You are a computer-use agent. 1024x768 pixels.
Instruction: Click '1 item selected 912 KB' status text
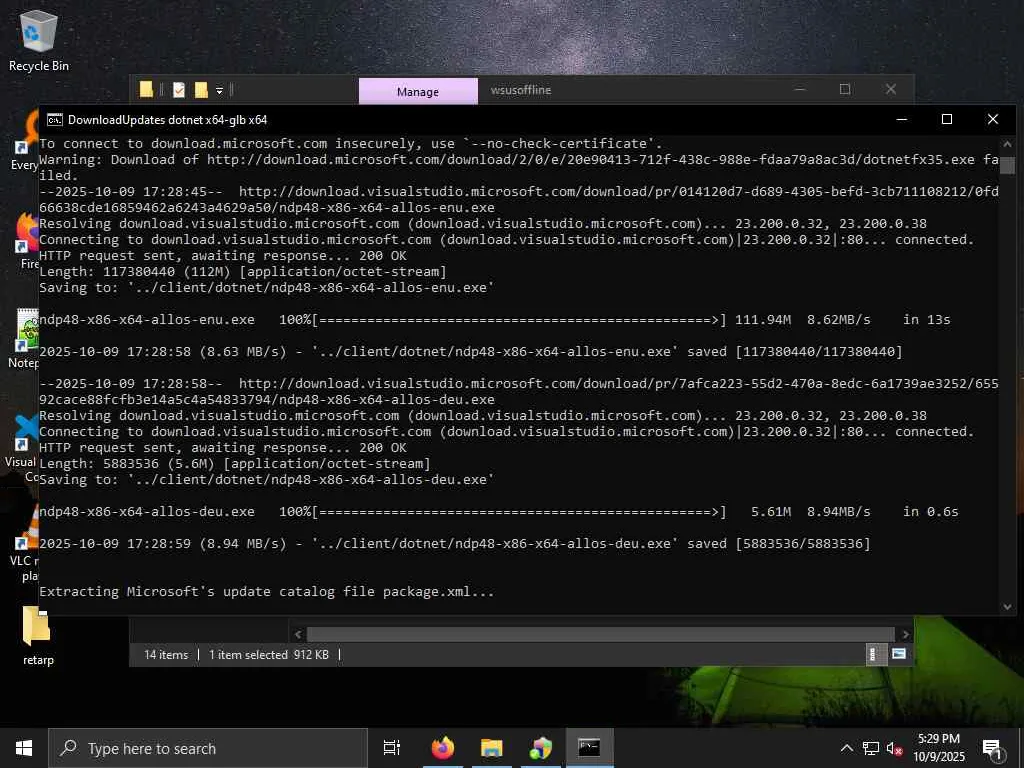(269, 654)
